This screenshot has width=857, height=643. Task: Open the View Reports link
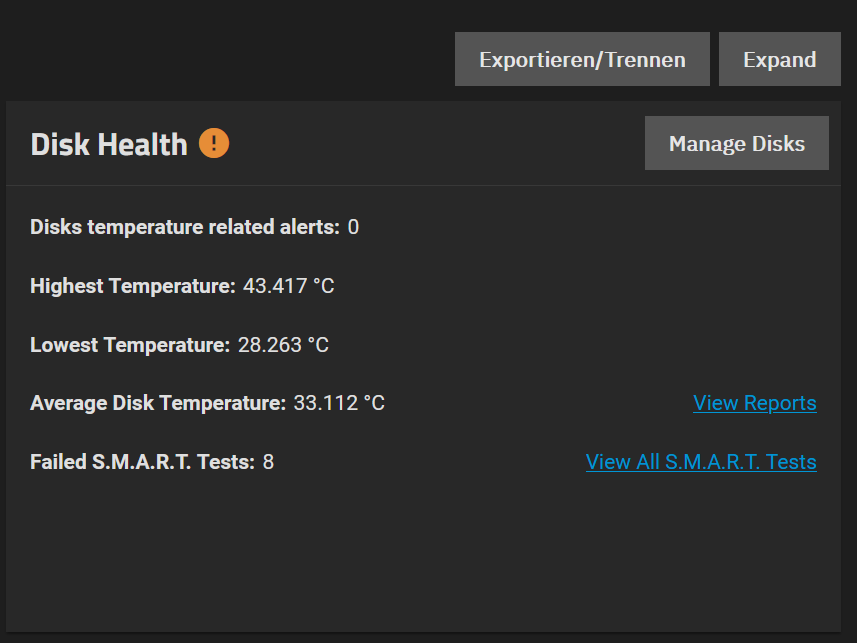tap(755, 403)
